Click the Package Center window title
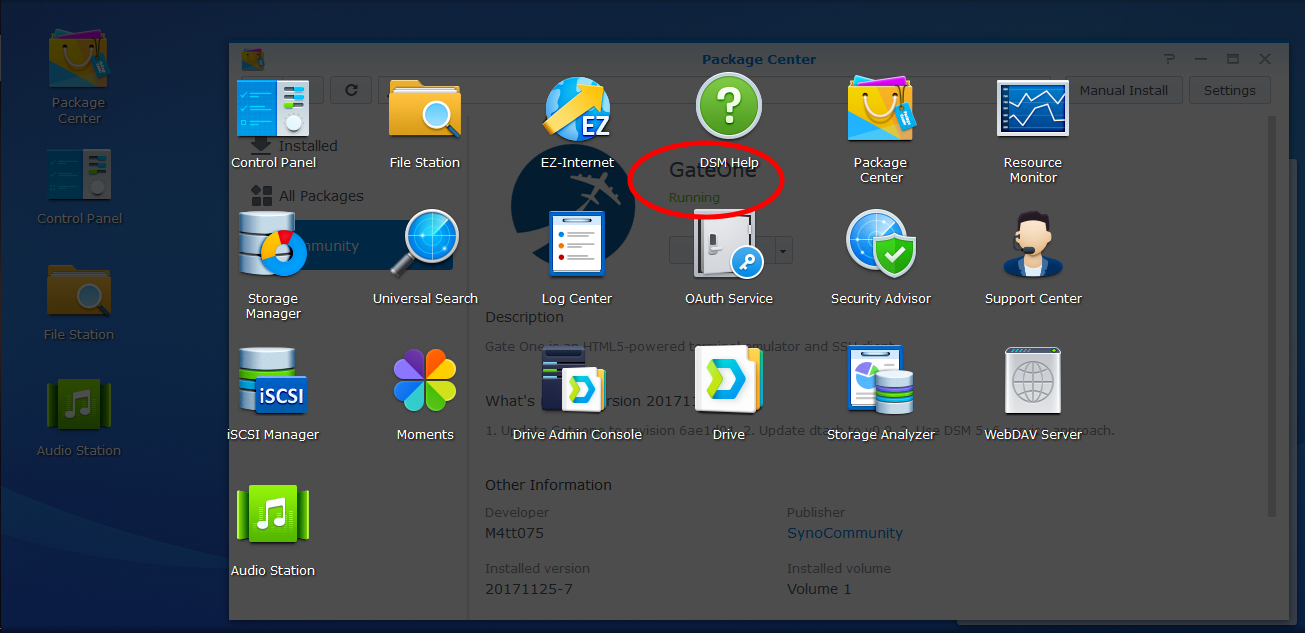 [x=759, y=59]
